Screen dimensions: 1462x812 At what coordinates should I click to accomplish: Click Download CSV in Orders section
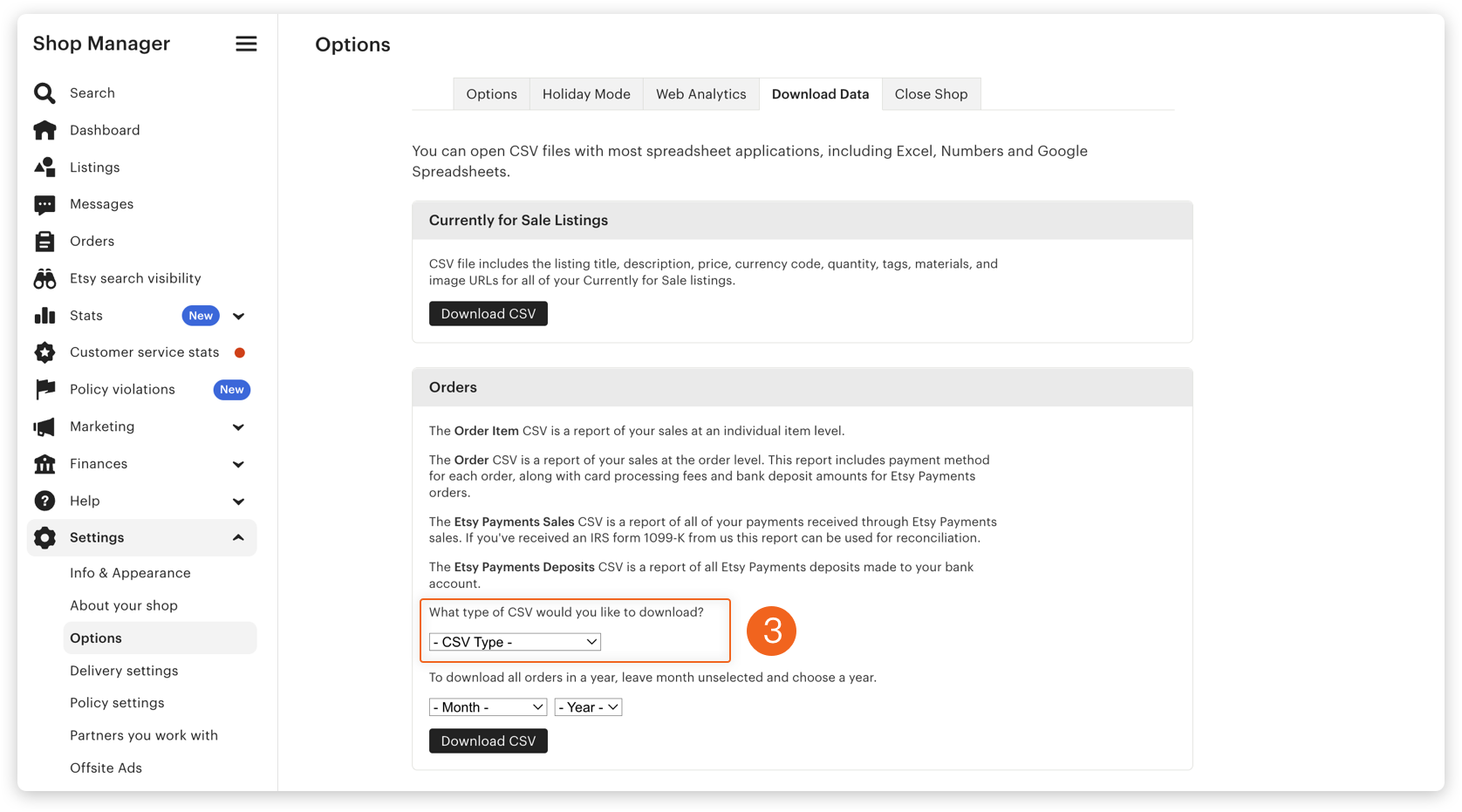point(488,741)
